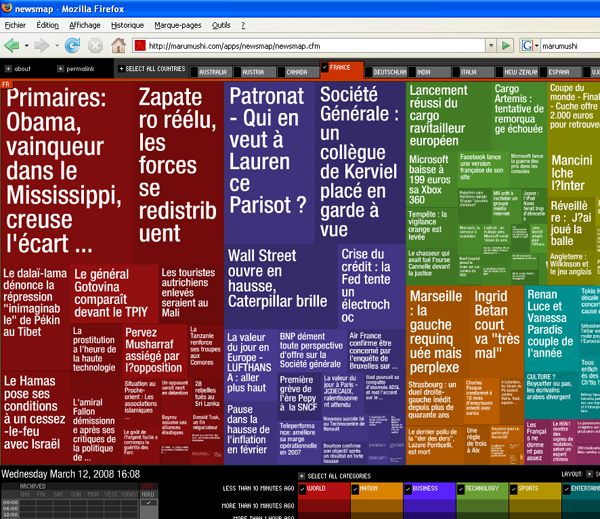Expand the permalink plus icon
600x519 pixels.
pos(60,69)
